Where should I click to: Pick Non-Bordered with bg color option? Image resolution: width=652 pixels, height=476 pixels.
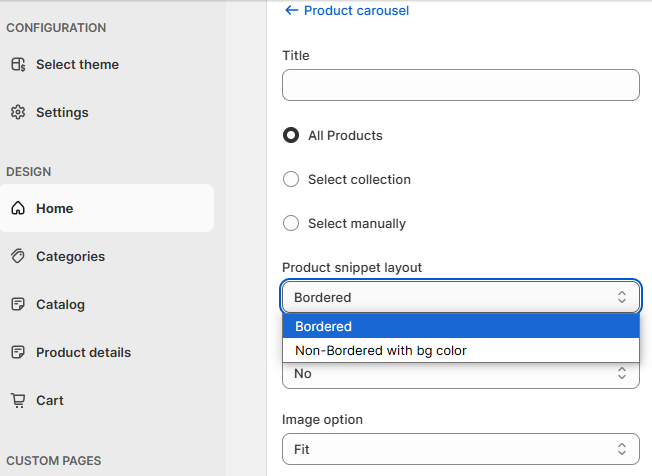461,350
